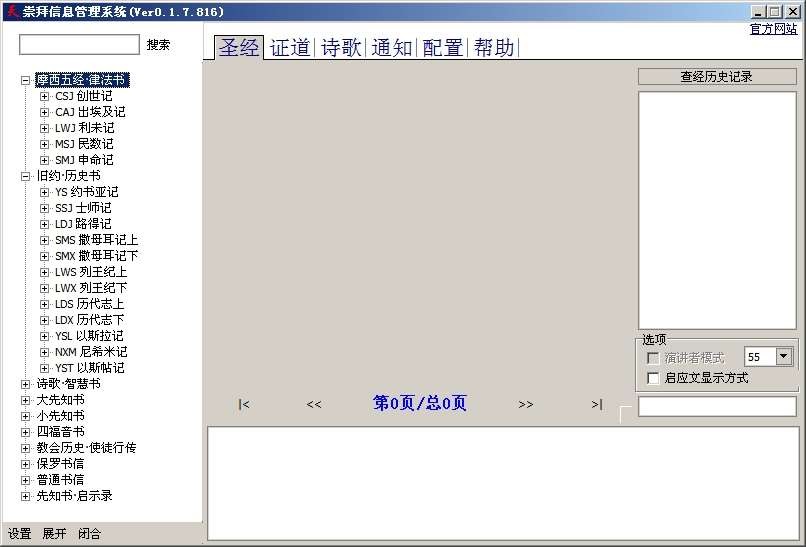This screenshot has height=547, width=806.
Task: Click 展开 to expand all
Action: pyautogui.click(x=54, y=534)
